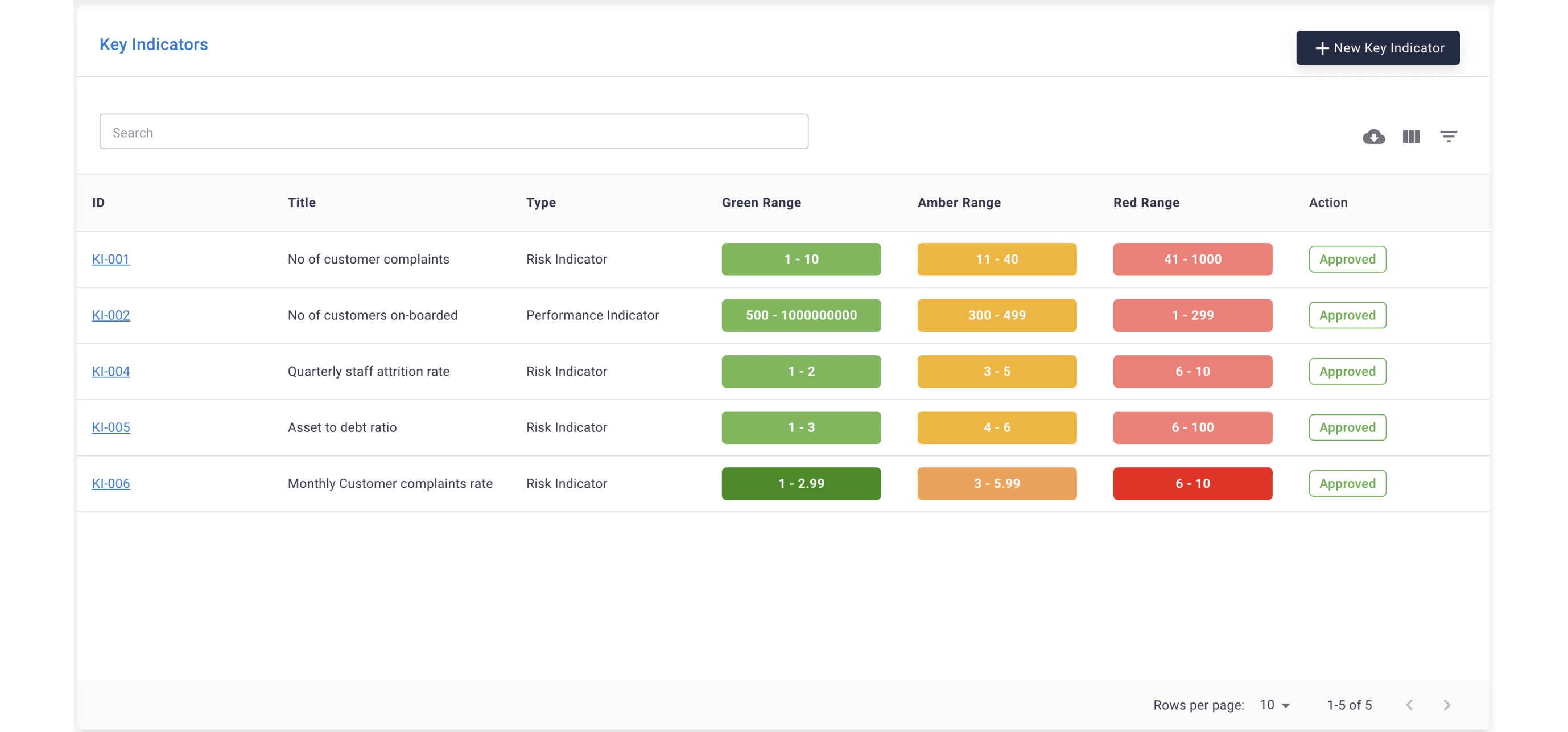The image size is (1568, 732).
Task: Open the KI-001 link
Action: 111,260
